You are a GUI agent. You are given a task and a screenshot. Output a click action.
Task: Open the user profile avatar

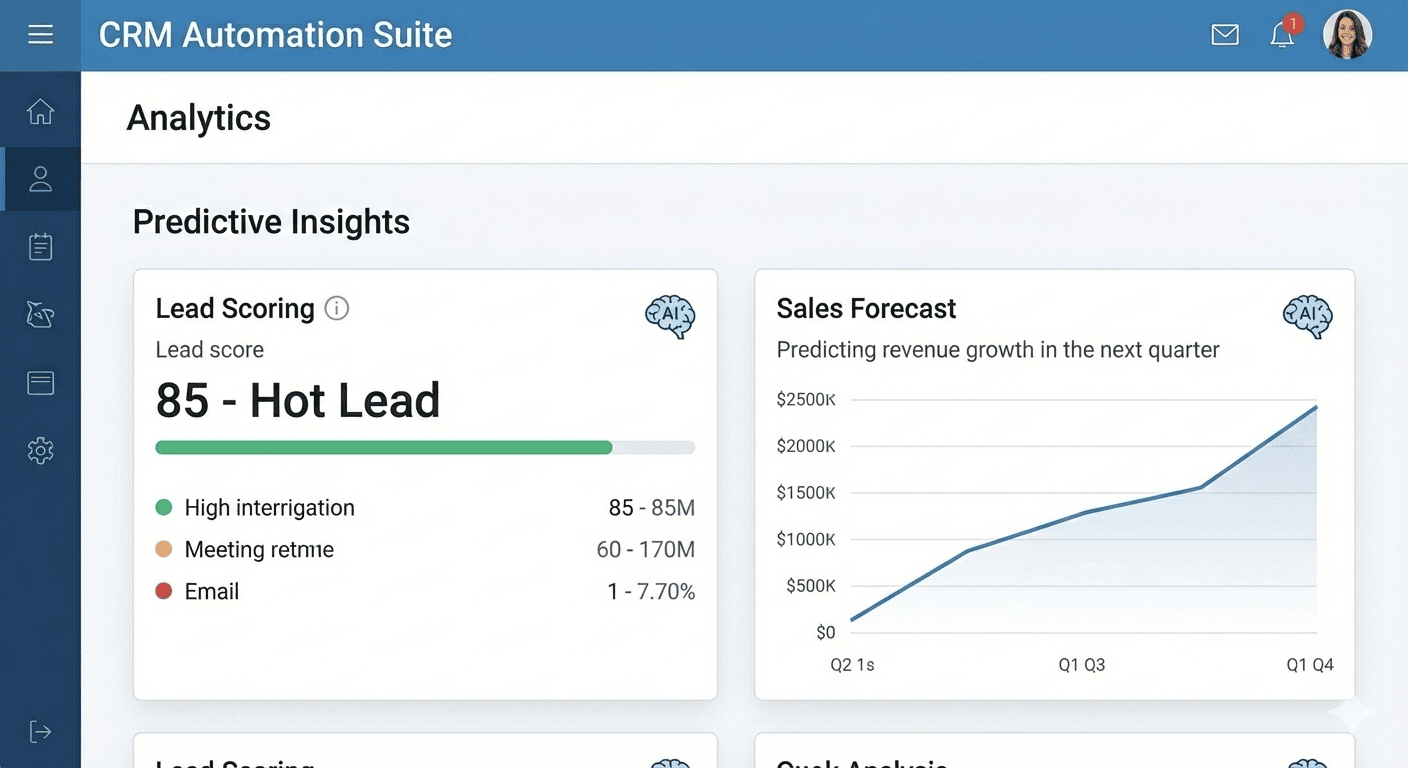[x=1347, y=35]
